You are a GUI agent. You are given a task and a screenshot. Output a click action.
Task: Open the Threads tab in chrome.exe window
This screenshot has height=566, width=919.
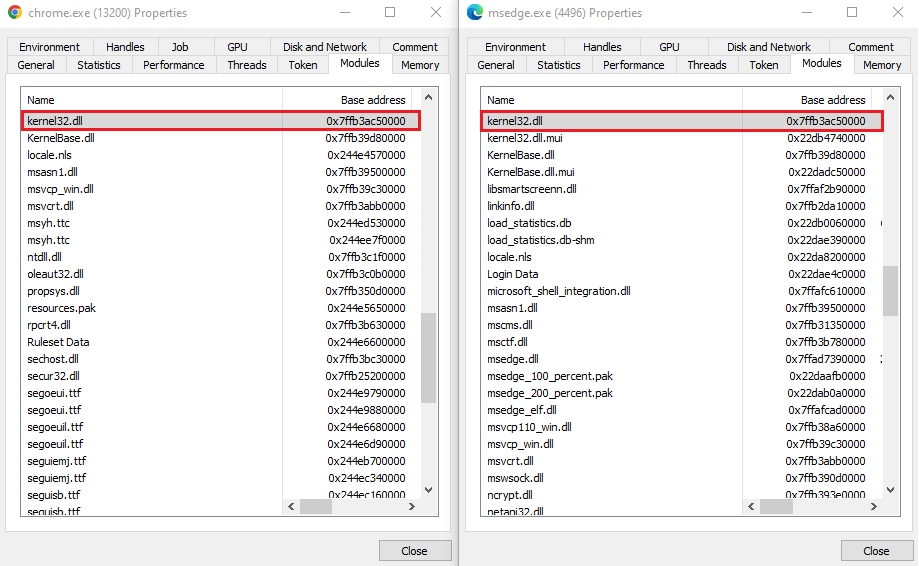246,65
